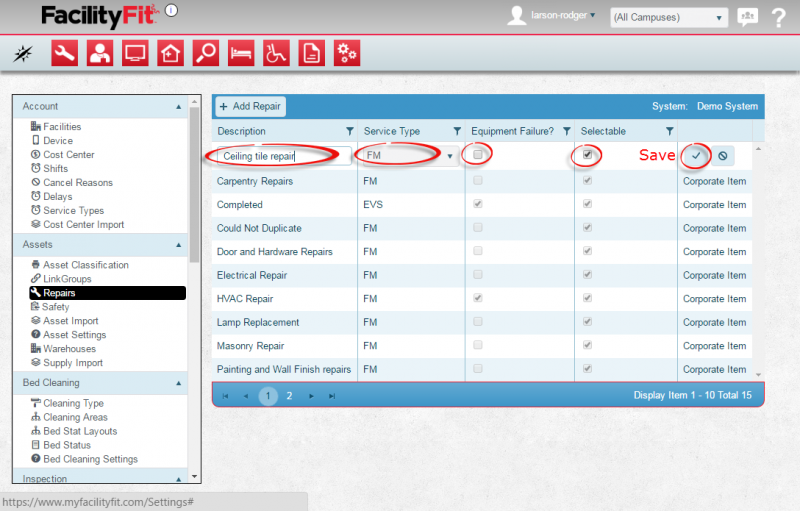Toggle Equipment Failure checkbox in edit row
Image resolution: width=800 pixels, height=511 pixels.
point(479,155)
